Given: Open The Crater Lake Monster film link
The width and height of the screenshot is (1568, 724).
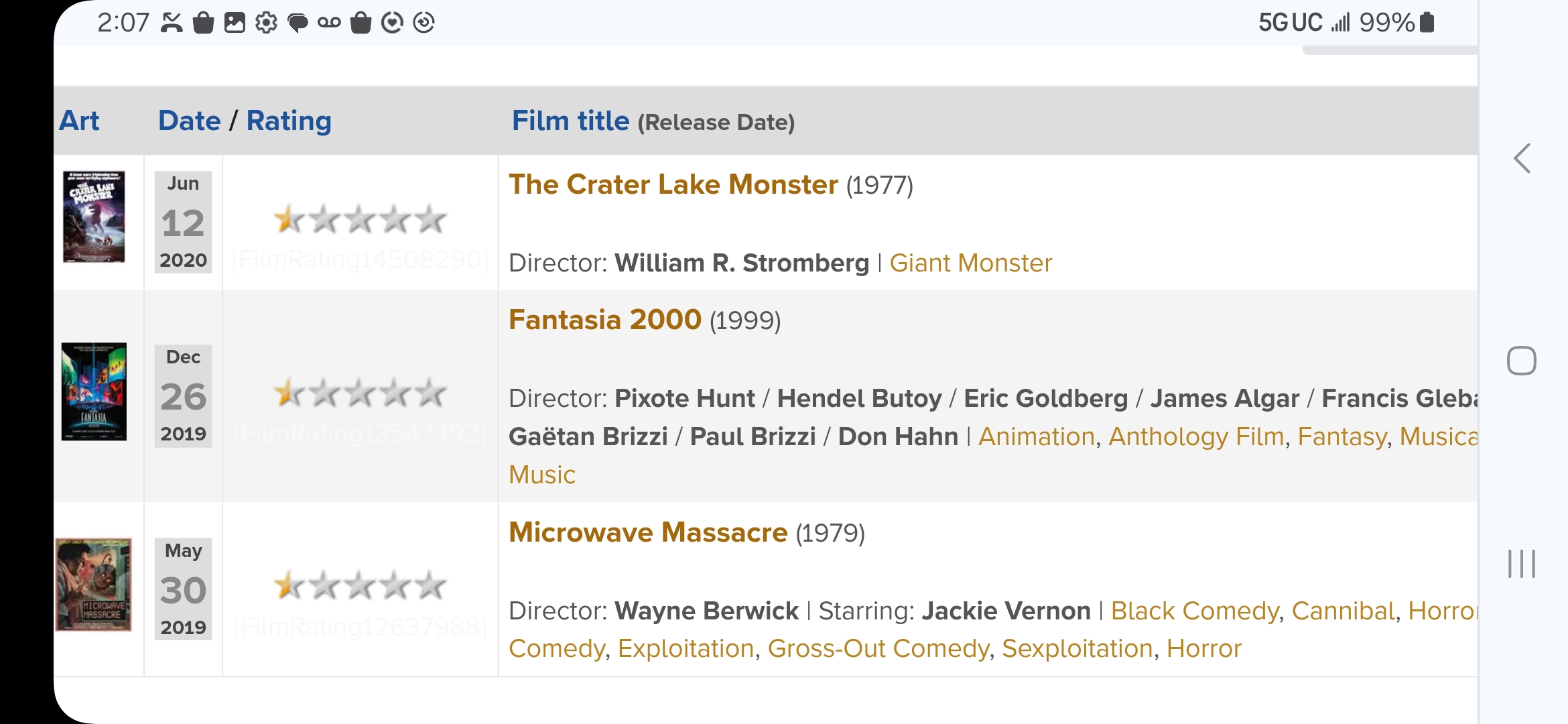Looking at the screenshot, I should (673, 184).
